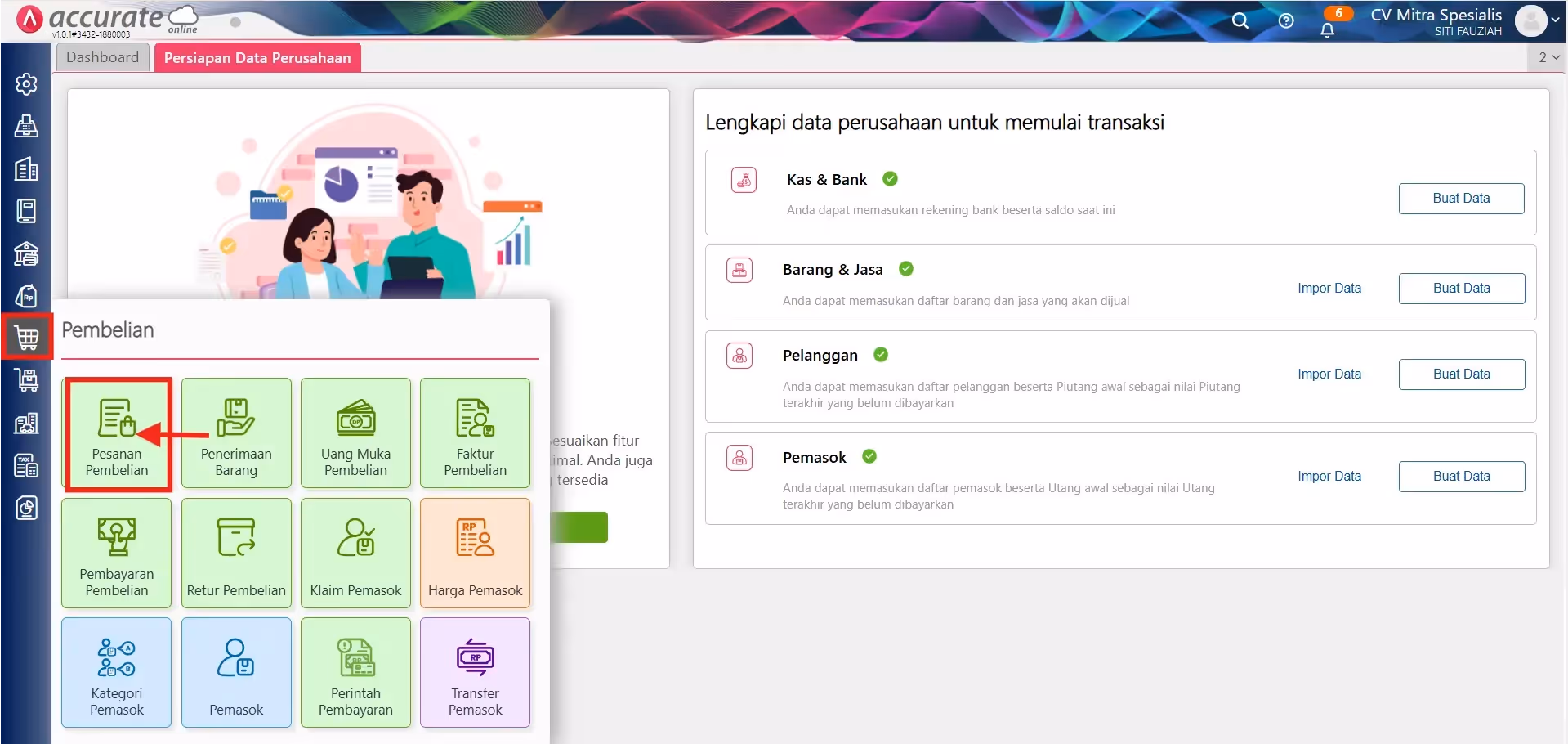Image resolution: width=1568 pixels, height=744 pixels.
Task: Open the hand truck sidebar icon
Action: pos(26,380)
